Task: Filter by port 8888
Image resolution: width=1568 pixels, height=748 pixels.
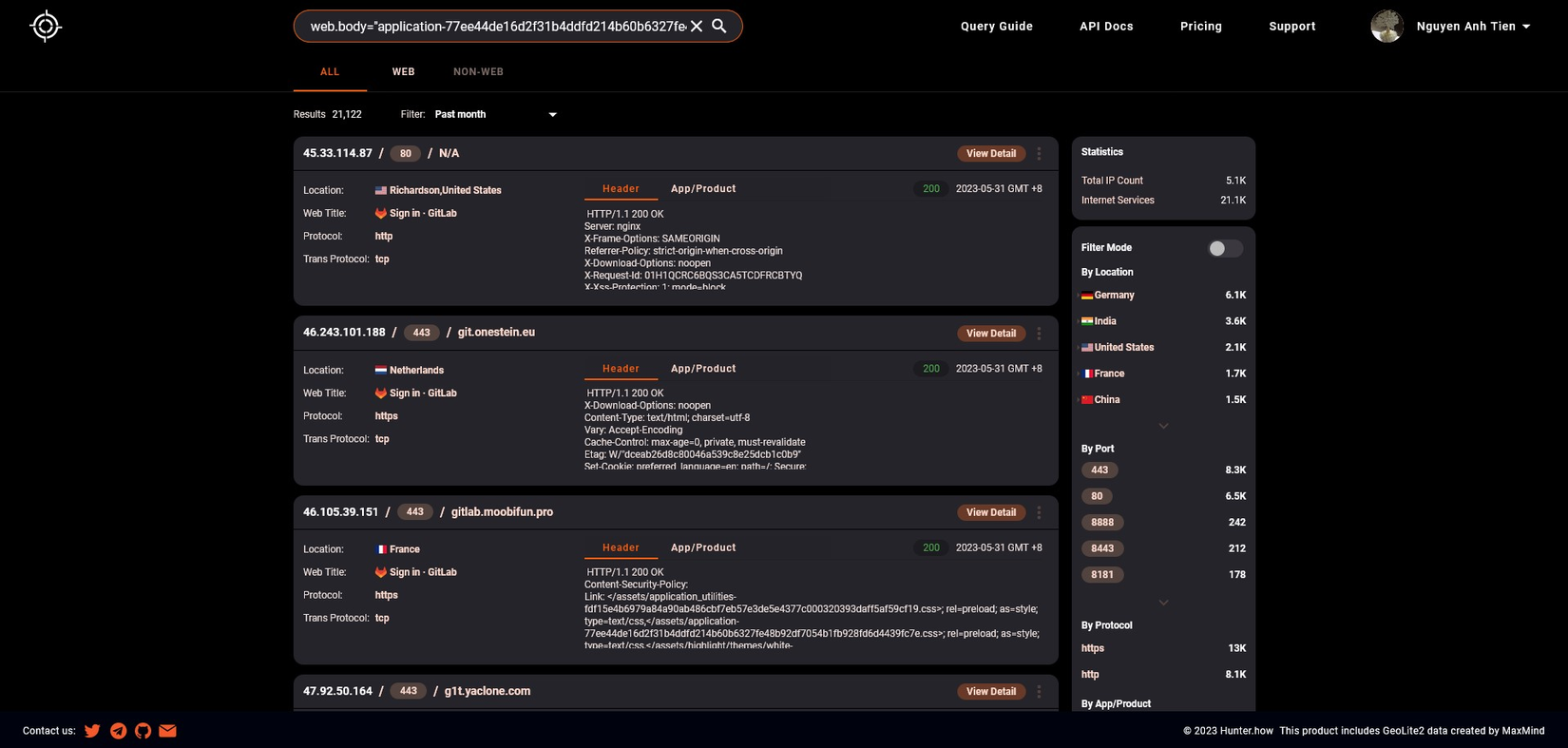Action: click(x=1102, y=523)
